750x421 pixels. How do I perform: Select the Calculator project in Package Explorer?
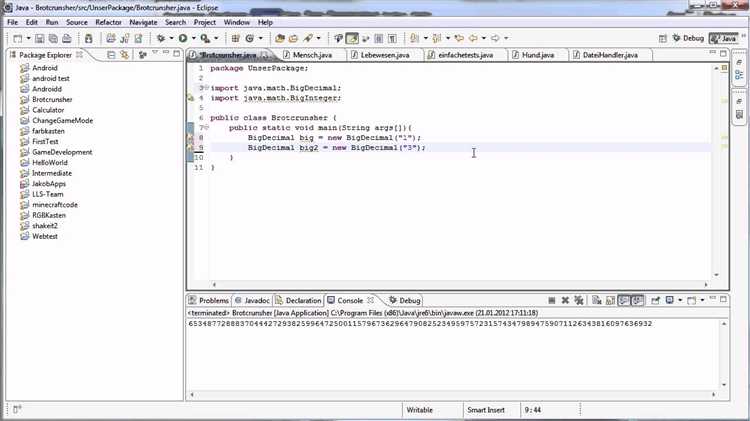pyautogui.click(x=47, y=110)
